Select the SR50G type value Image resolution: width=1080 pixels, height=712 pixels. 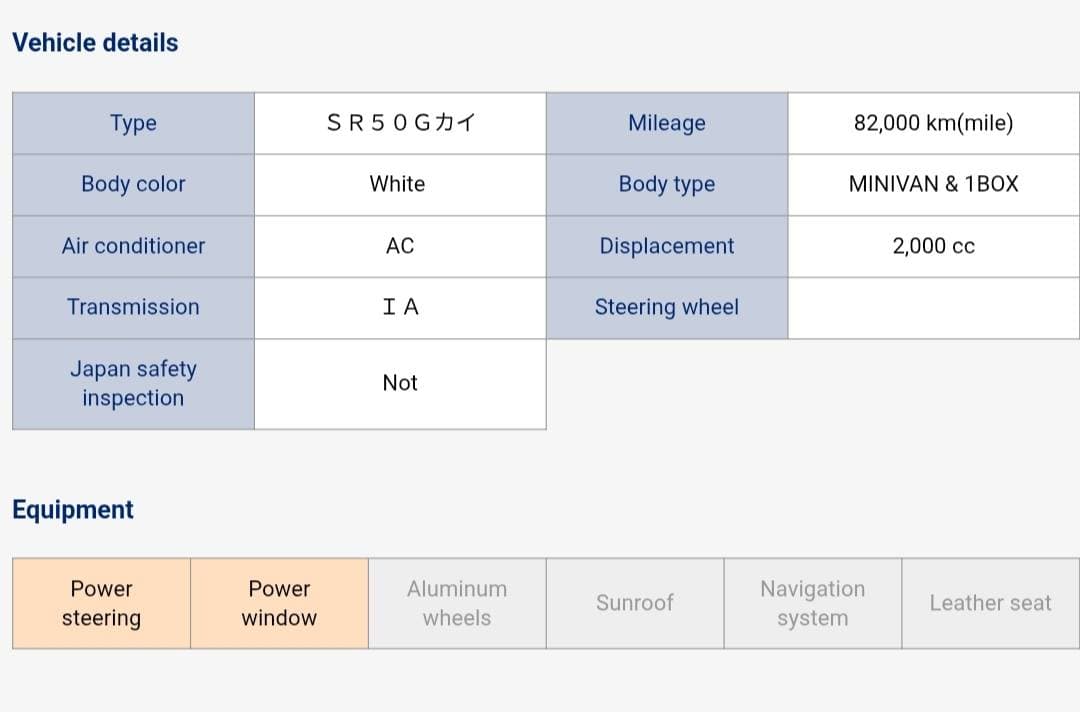400,123
